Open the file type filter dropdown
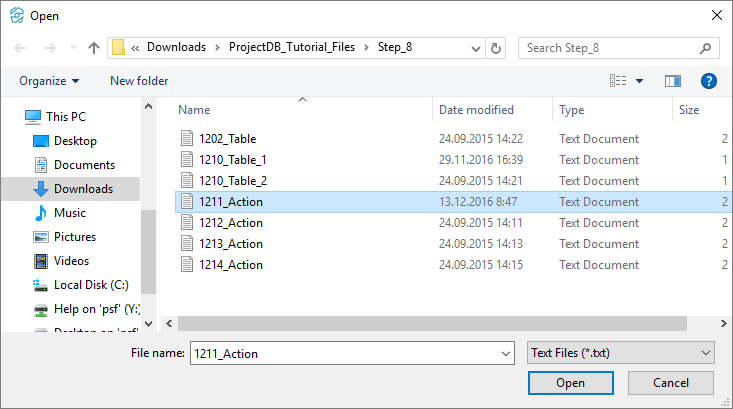The height and width of the screenshot is (409, 733). point(620,353)
